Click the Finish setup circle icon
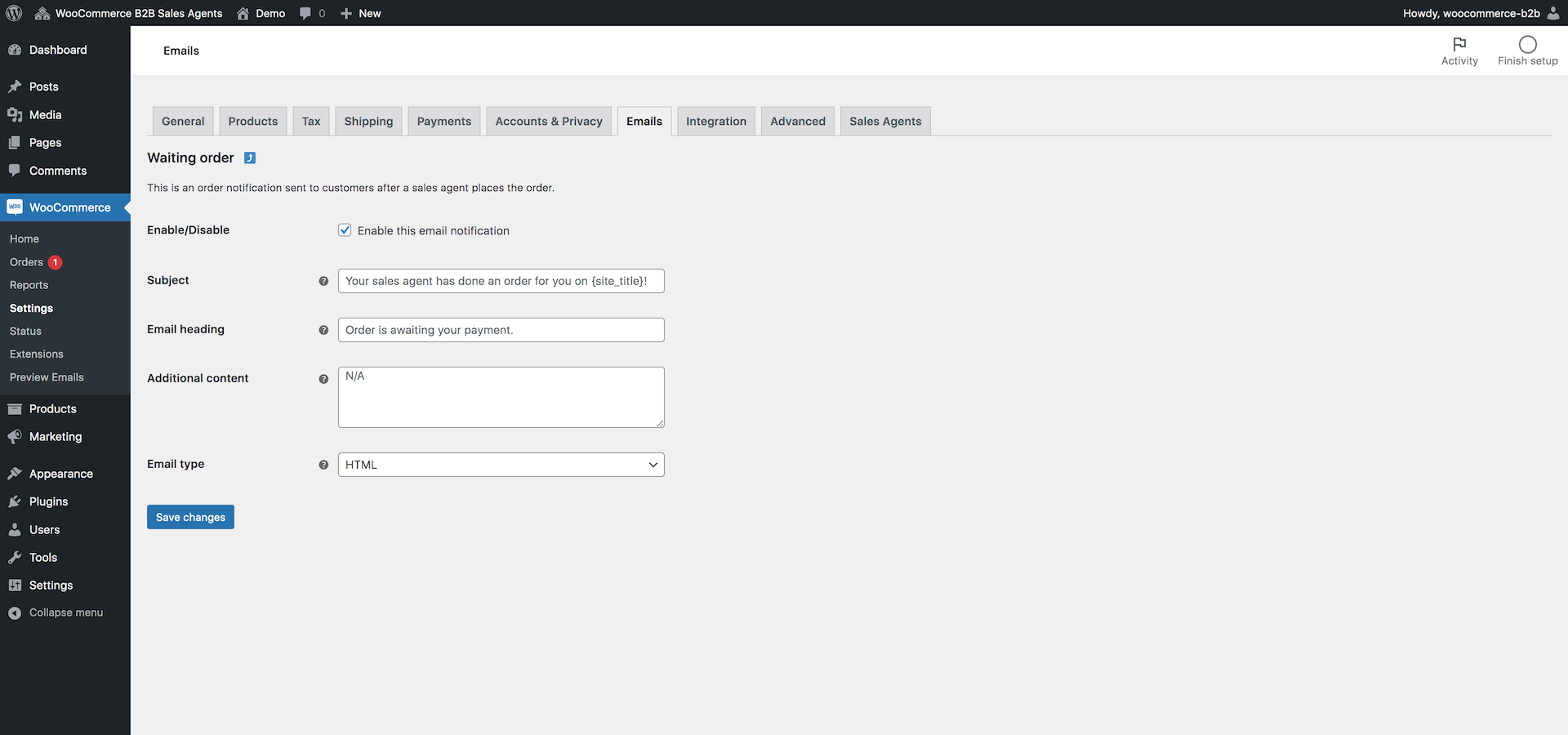1568x735 pixels. pos(1527,44)
